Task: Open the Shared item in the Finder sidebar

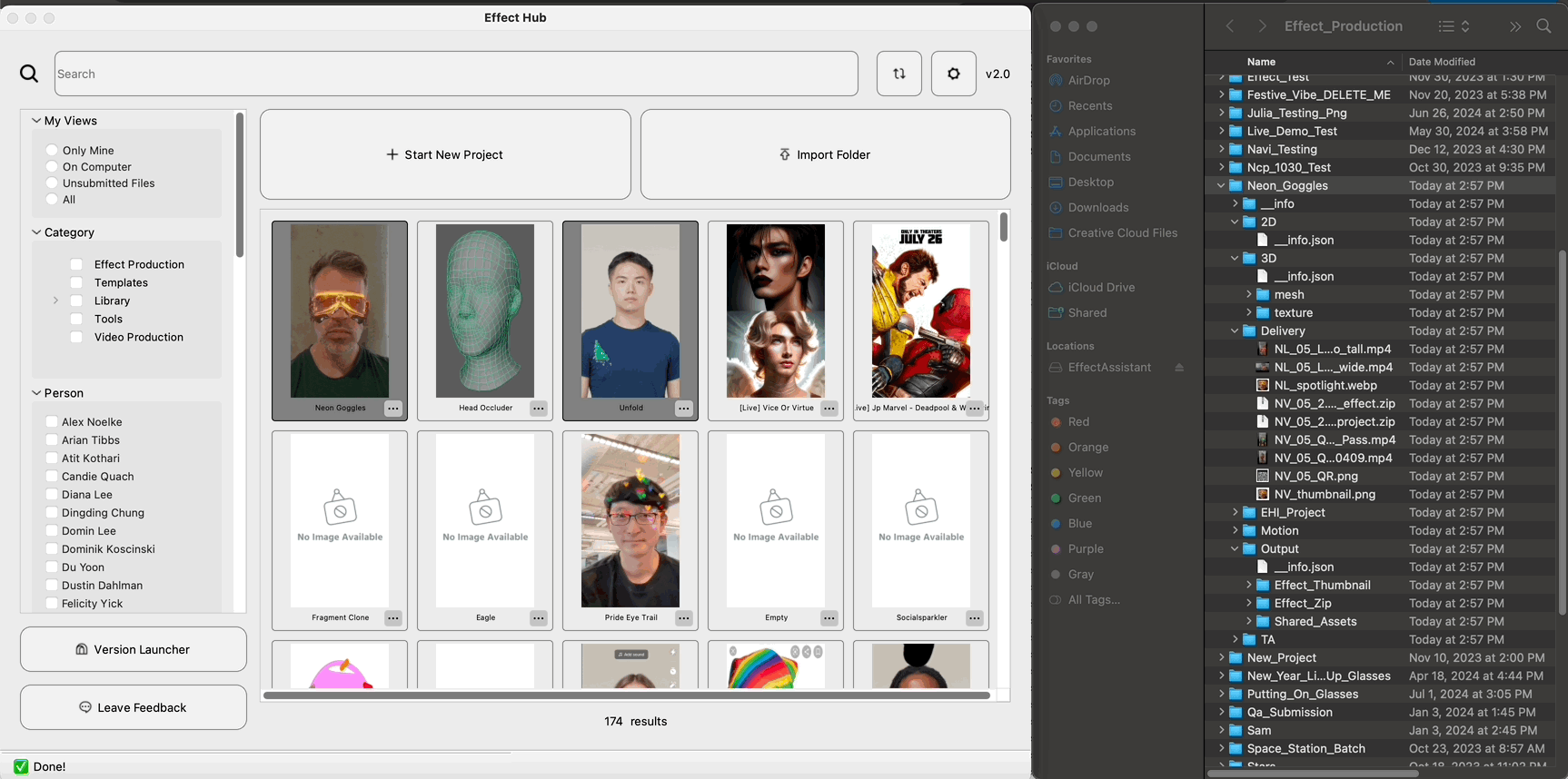Action: [1087, 313]
